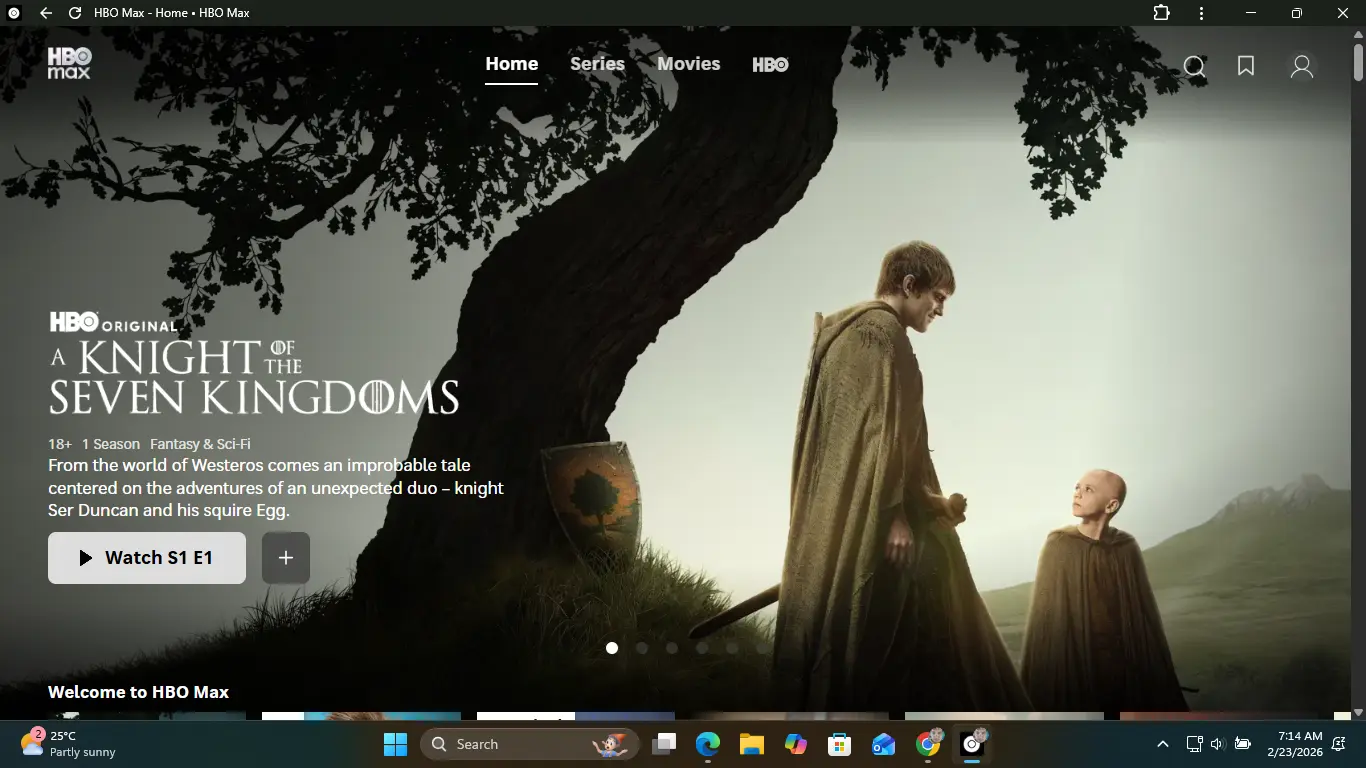Switch to the Movies tab
The width and height of the screenshot is (1366, 768).
pyautogui.click(x=689, y=64)
